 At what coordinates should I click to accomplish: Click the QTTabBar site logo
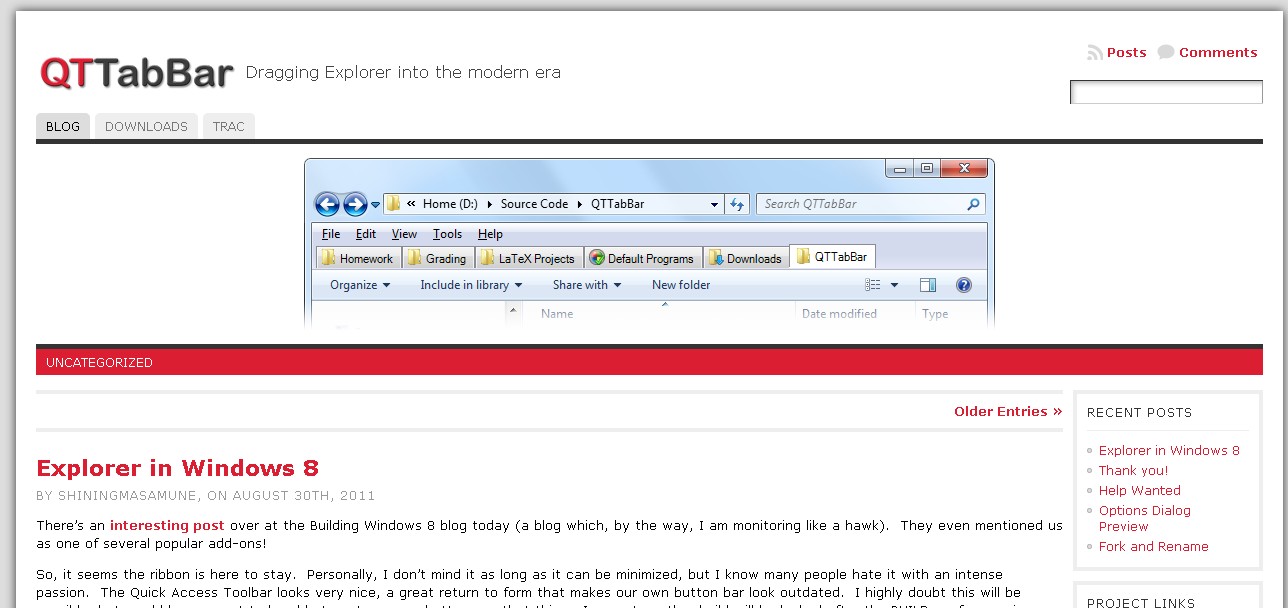[136, 73]
